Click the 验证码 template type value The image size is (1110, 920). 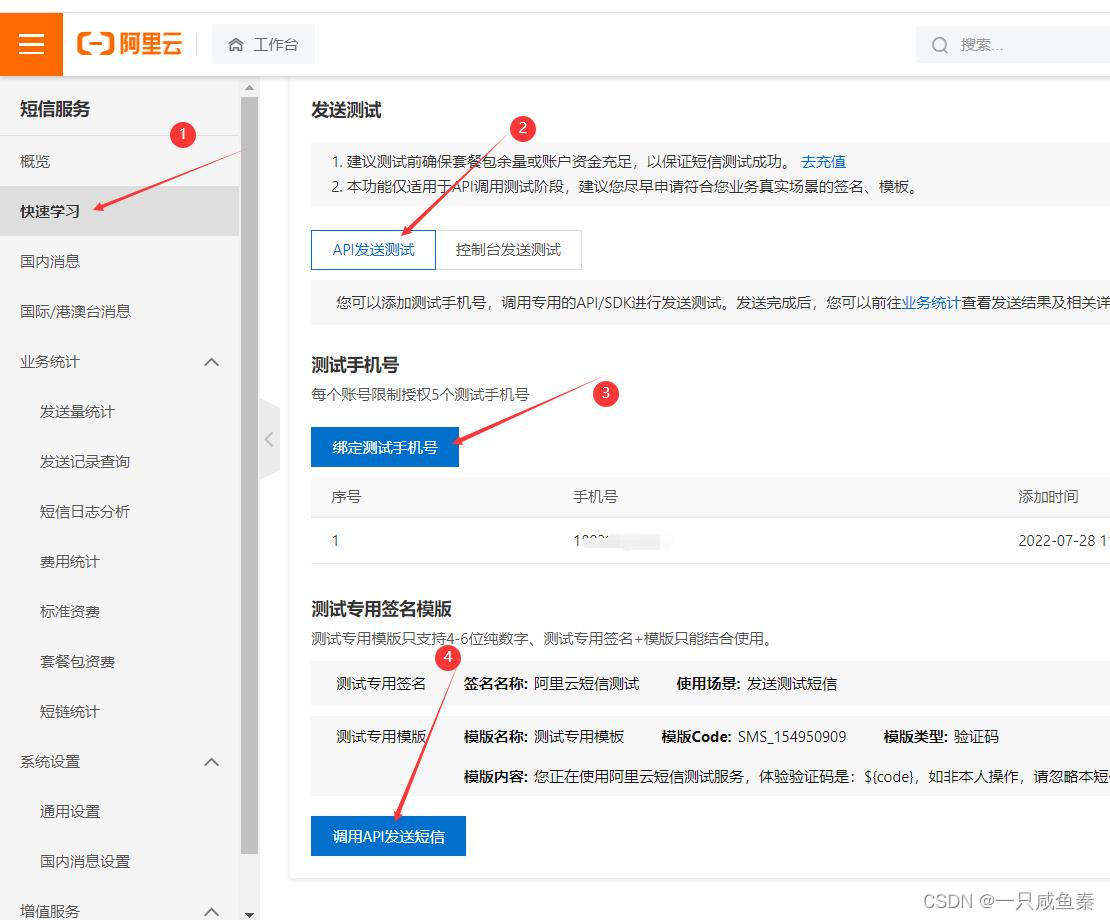pos(976,737)
